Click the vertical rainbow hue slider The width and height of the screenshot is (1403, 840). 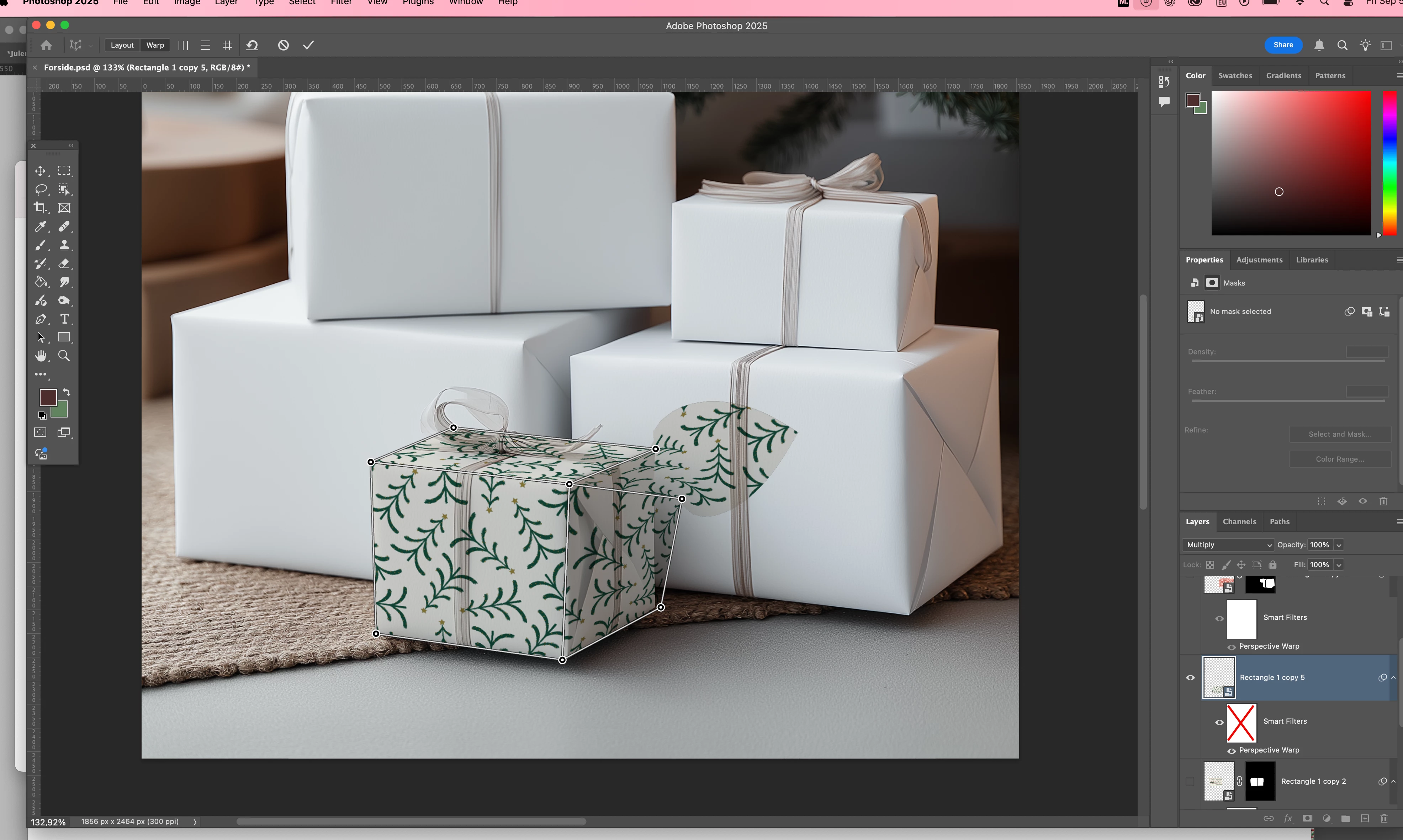1389,163
